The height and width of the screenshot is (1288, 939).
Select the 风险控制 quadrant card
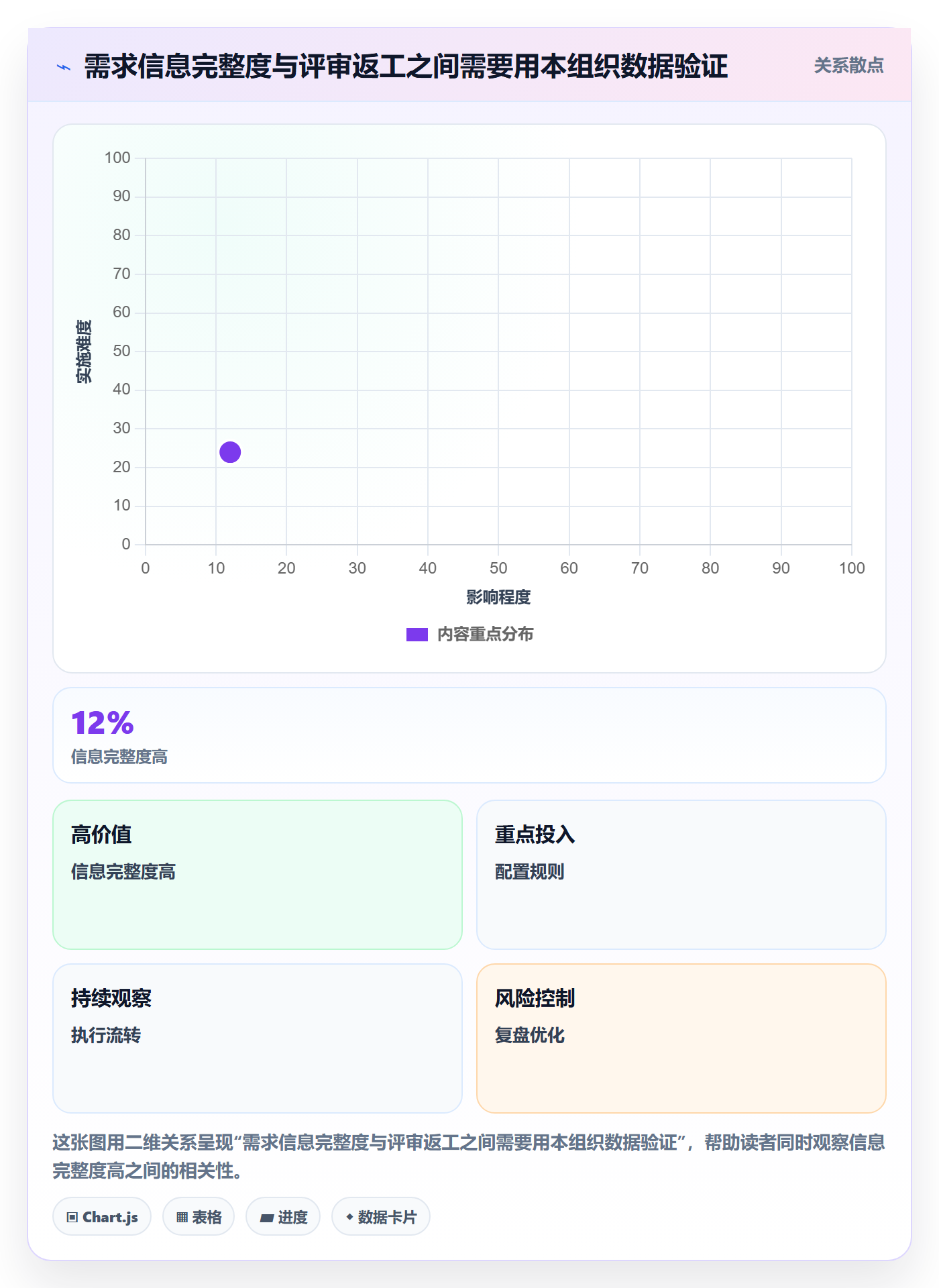(681, 1038)
